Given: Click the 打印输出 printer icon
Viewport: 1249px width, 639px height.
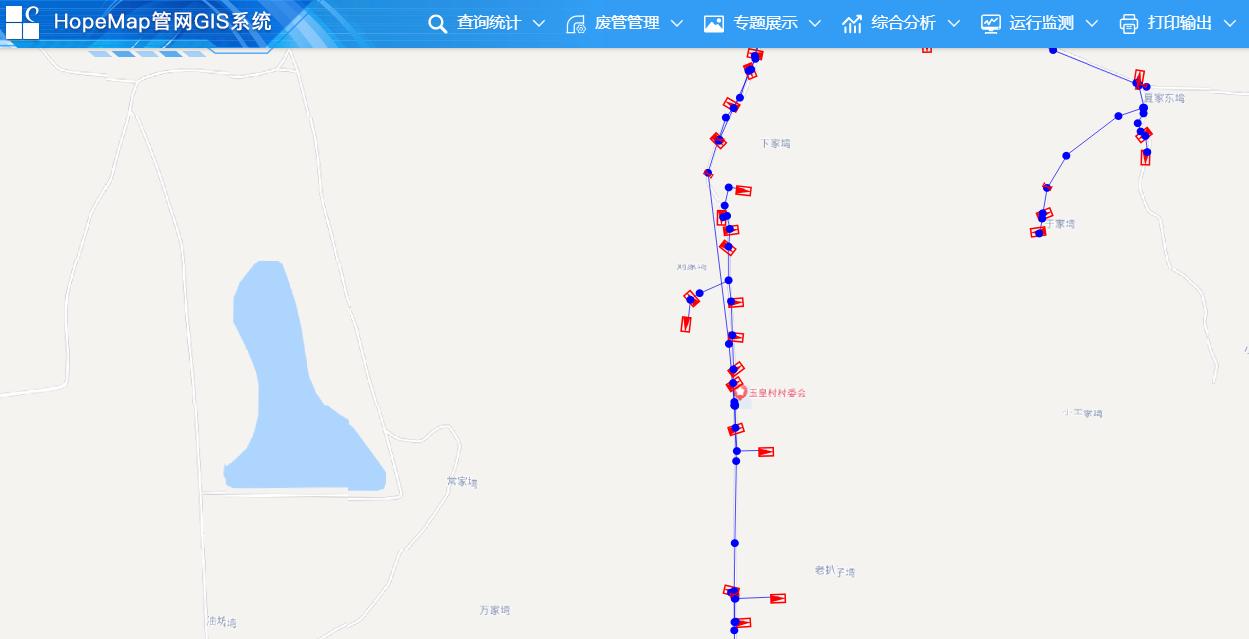Looking at the screenshot, I should [1129, 24].
